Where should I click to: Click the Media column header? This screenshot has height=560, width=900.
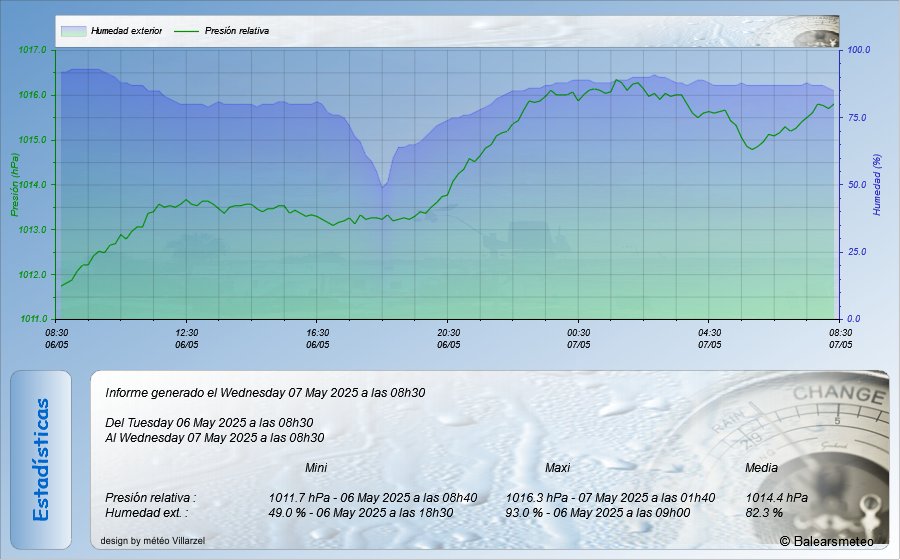coord(761,468)
